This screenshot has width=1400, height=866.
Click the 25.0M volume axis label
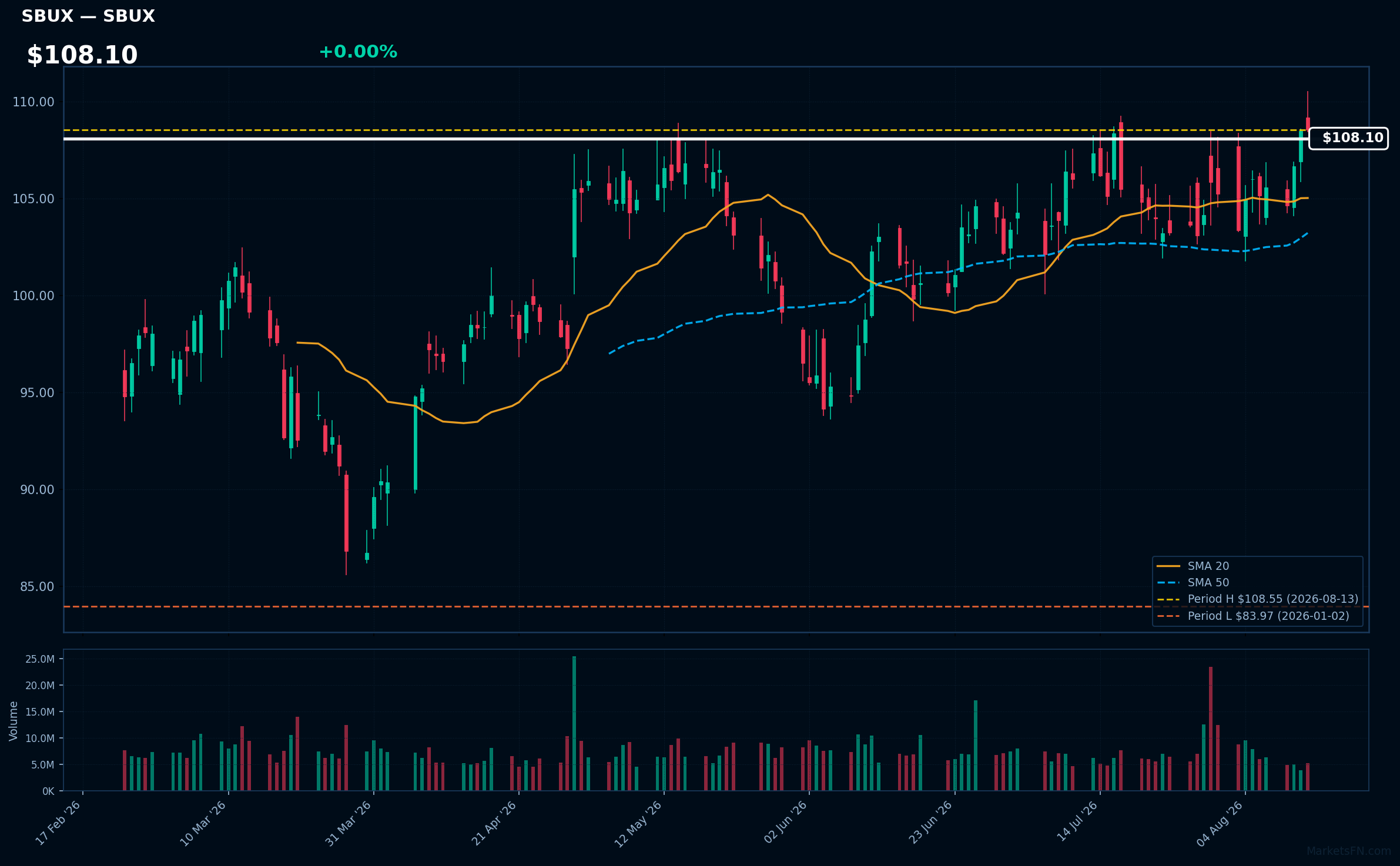(x=40, y=659)
